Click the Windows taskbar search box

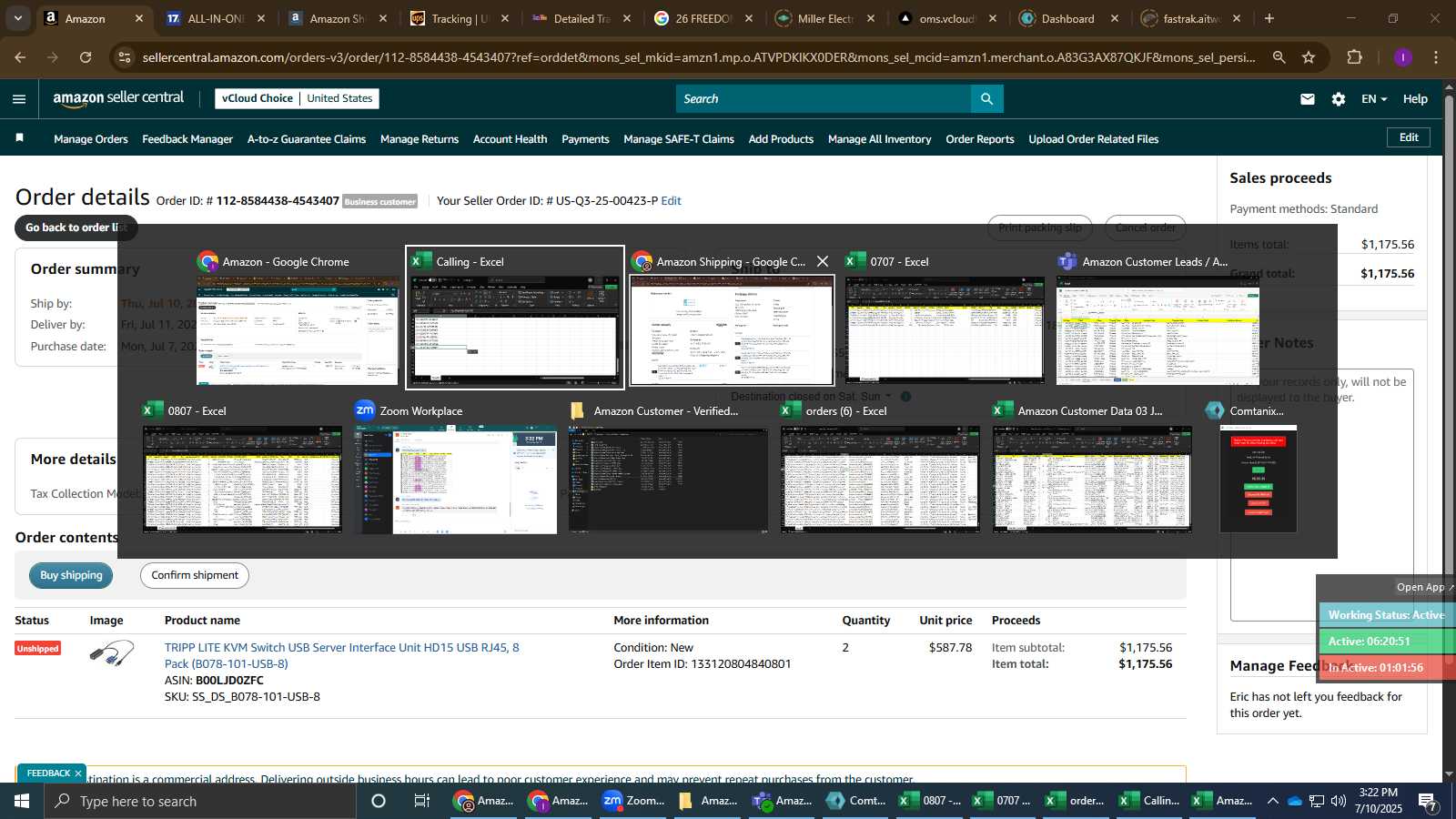200,801
